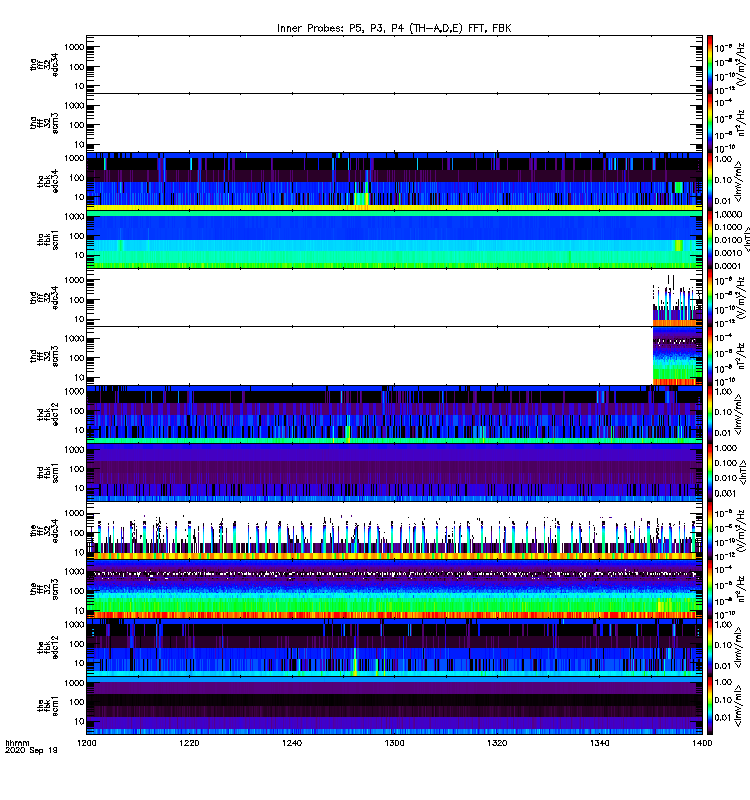Click the color bar beside thd fbk scm1 panel

coord(710,472)
